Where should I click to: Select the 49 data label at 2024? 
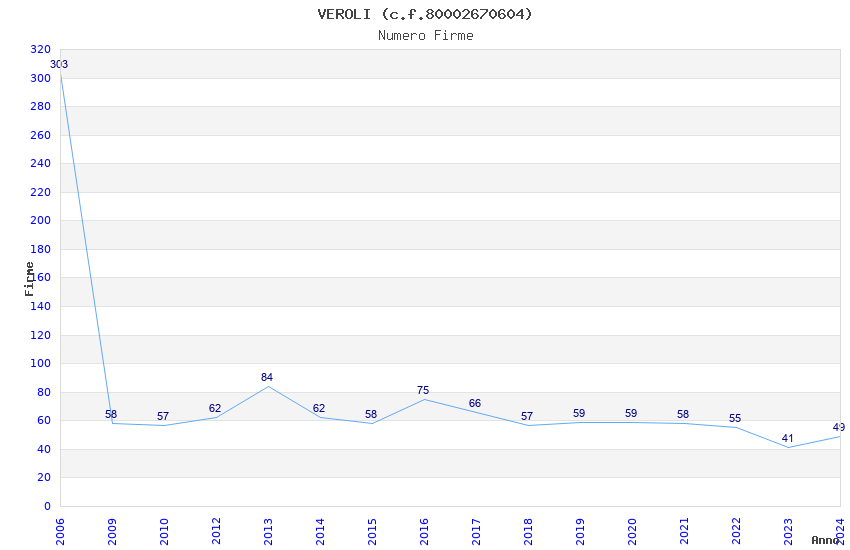pyautogui.click(x=839, y=428)
